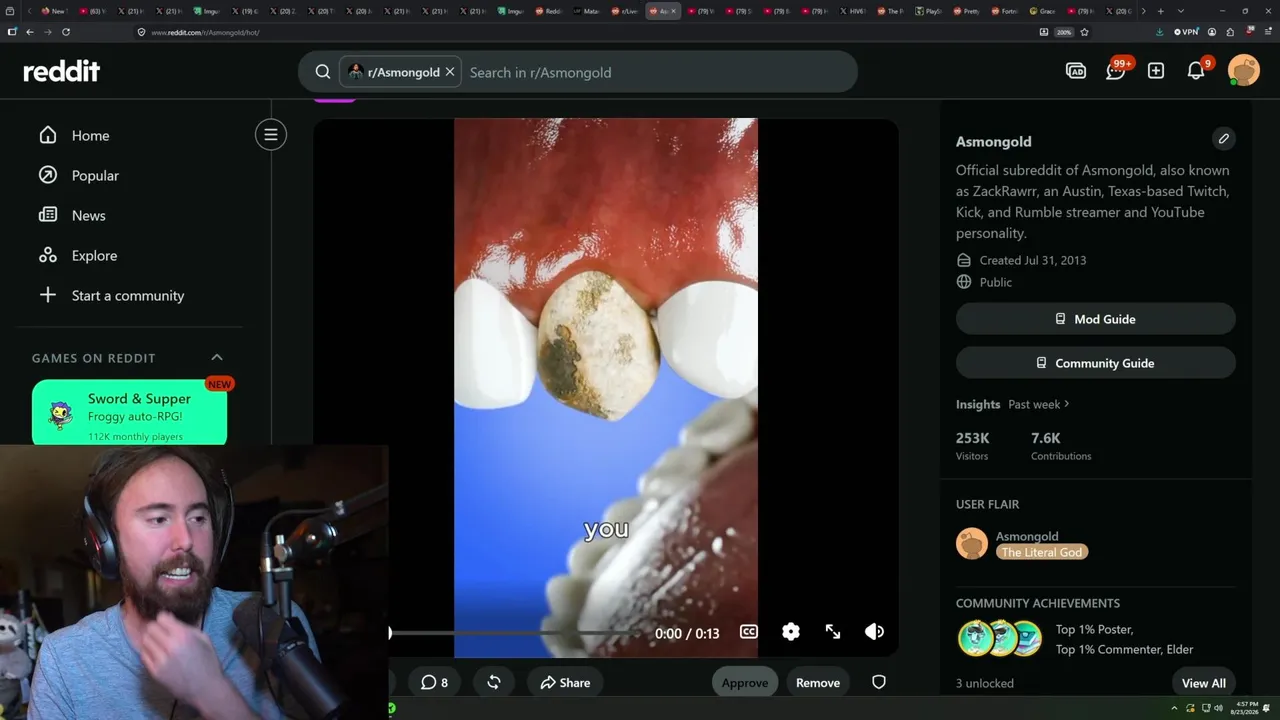Open the Community Guide
Image resolution: width=1280 pixels, height=720 pixels.
click(1096, 363)
